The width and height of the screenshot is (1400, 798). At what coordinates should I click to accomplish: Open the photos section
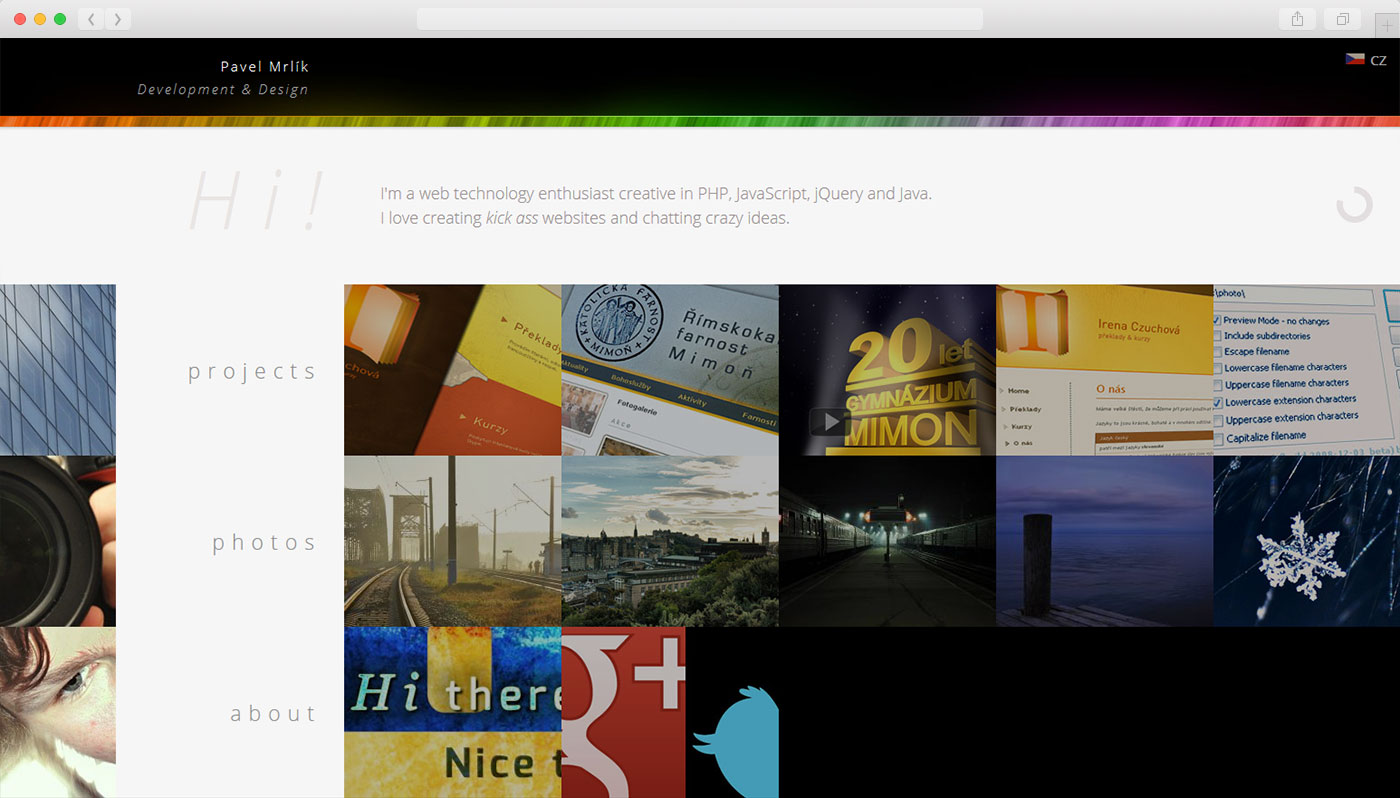pyautogui.click(x=264, y=542)
